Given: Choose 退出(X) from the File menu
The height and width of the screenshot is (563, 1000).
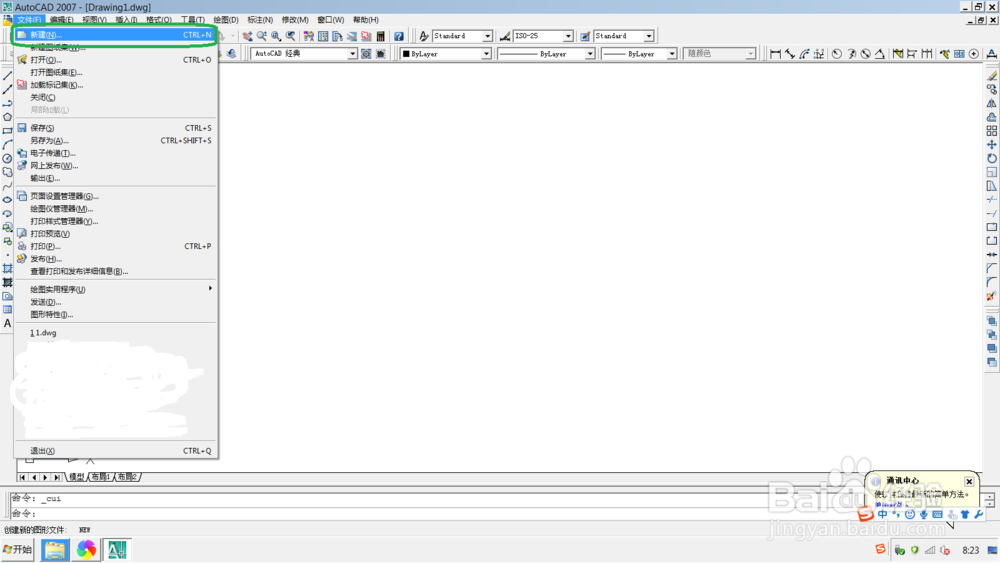Looking at the screenshot, I should point(115,451).
